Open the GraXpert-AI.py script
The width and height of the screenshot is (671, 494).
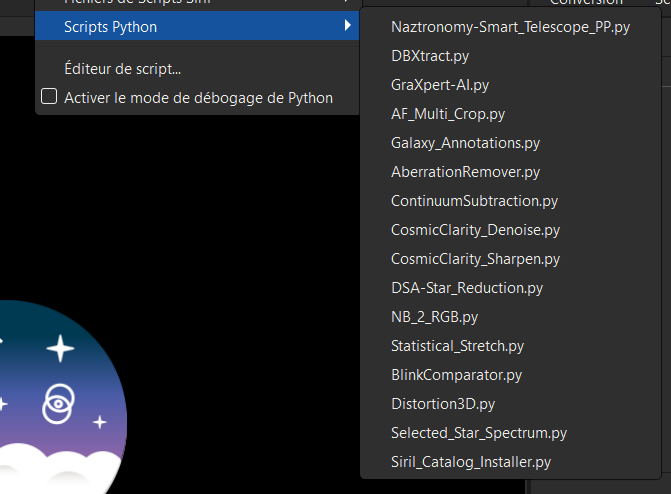440,85
